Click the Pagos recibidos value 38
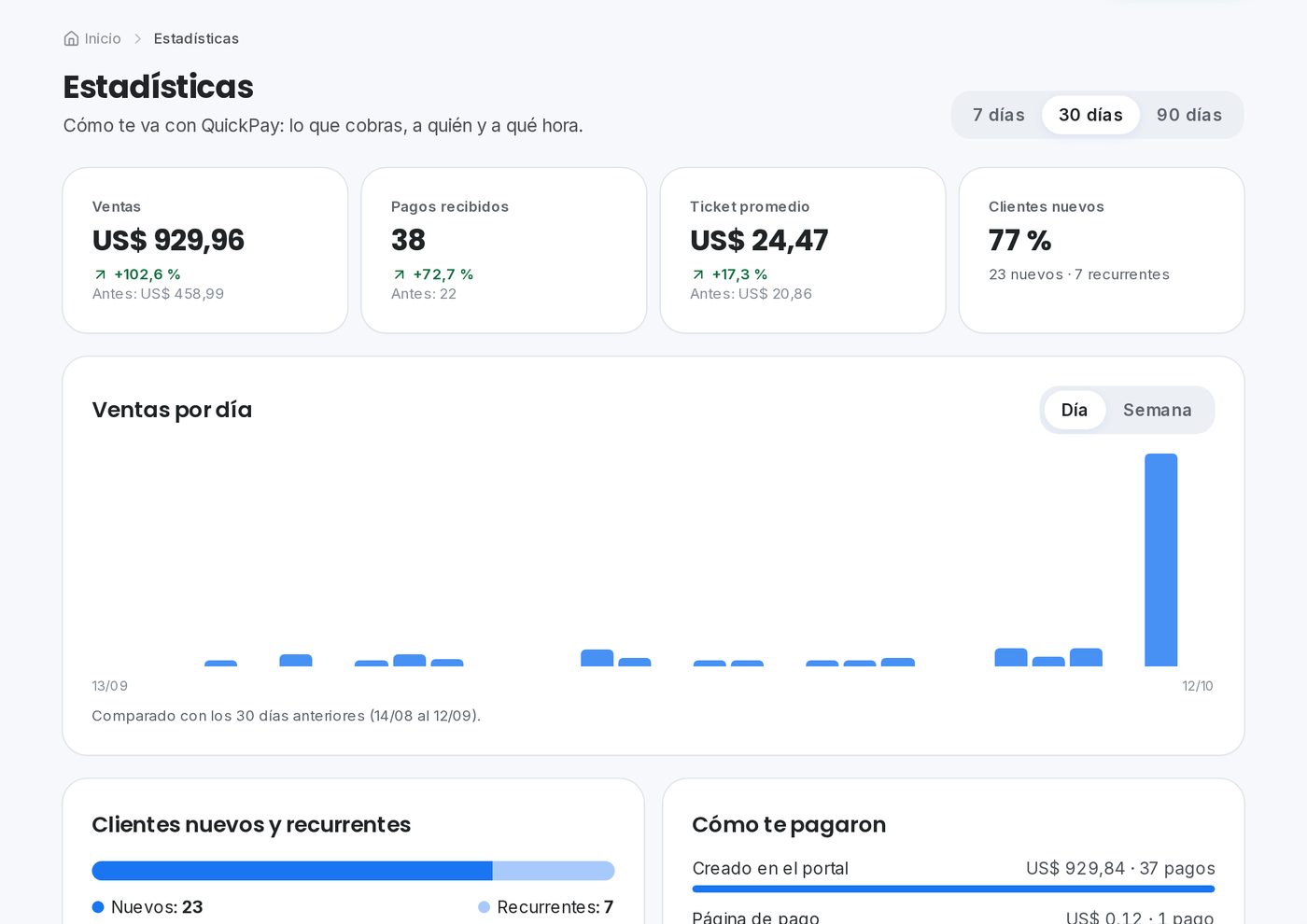The height and width of the screenshot is (924, 1307). click(x=408, y=240)
